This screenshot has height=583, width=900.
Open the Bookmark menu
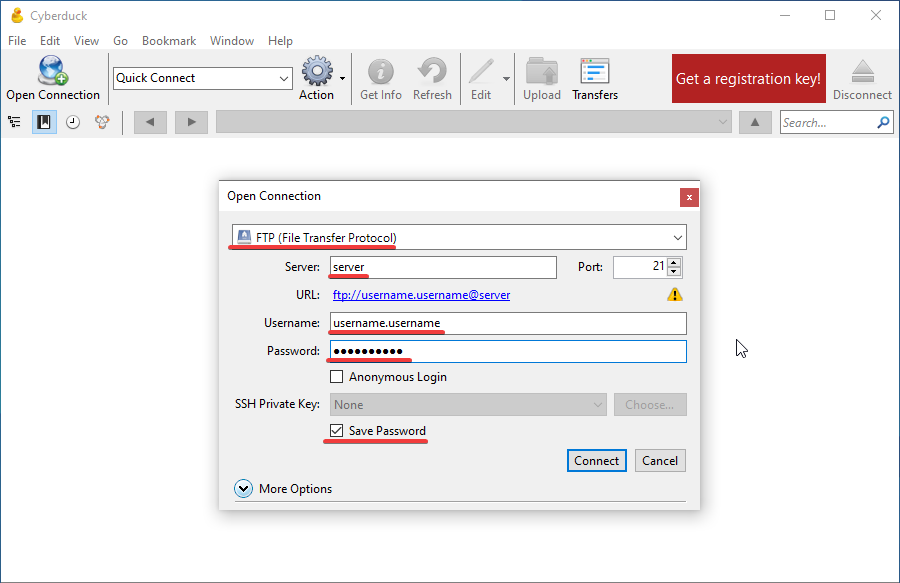(168, 41)
